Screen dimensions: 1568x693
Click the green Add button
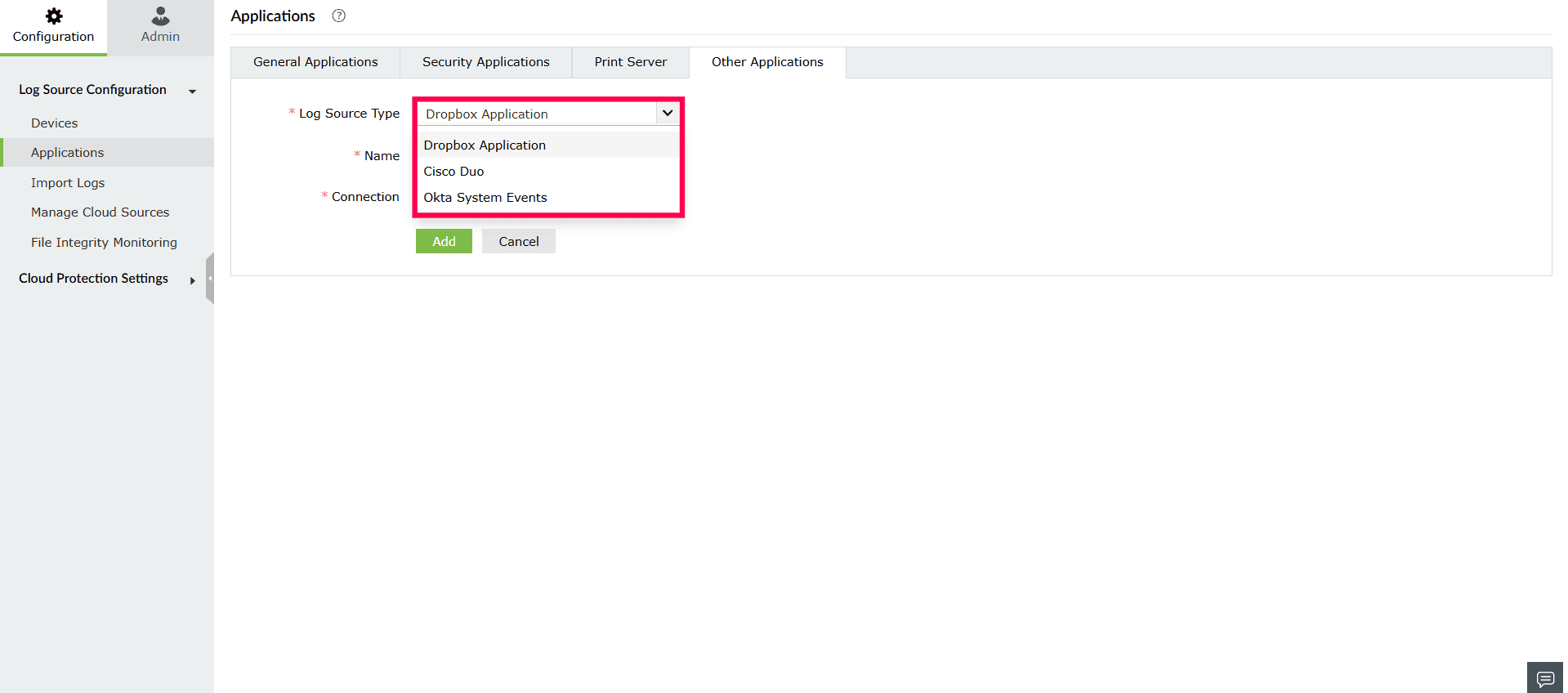point(444,241)
